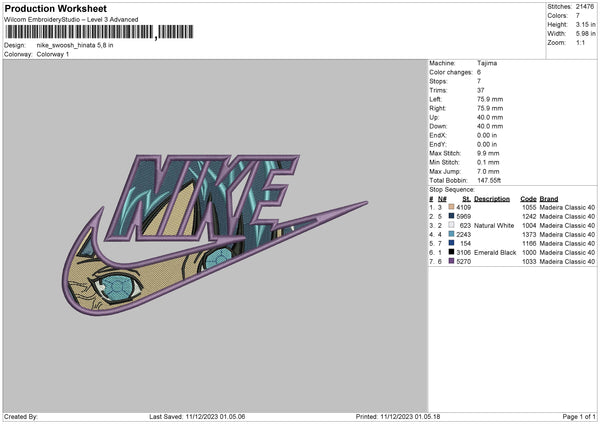600x424 pixels.
Task: Click the Stitches value 21476
Action: pyautogui.click(x=585, y=7)
